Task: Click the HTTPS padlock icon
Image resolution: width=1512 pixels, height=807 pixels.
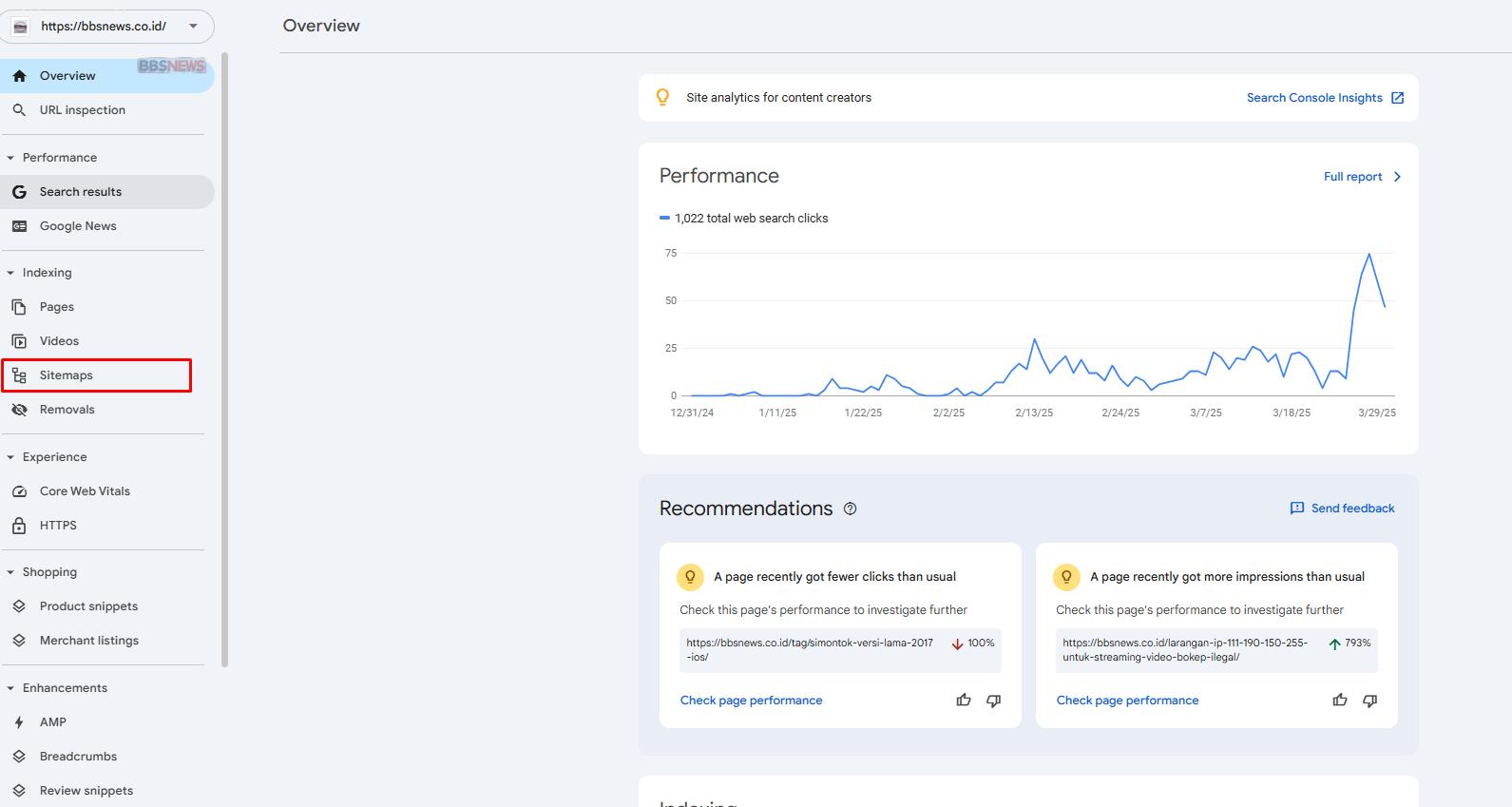Action: (x=19, y=526)
